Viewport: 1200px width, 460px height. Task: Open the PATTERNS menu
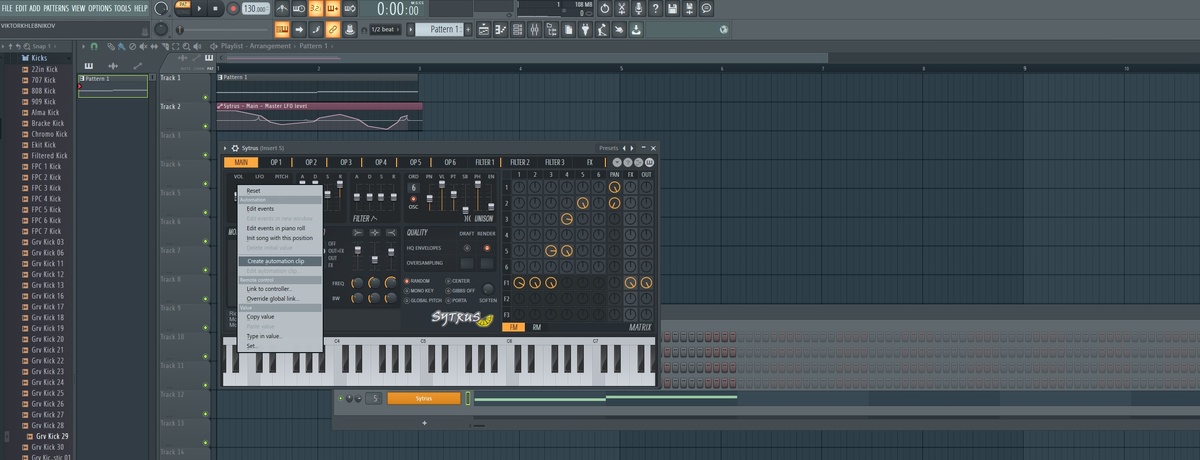[x=55, y=7]
